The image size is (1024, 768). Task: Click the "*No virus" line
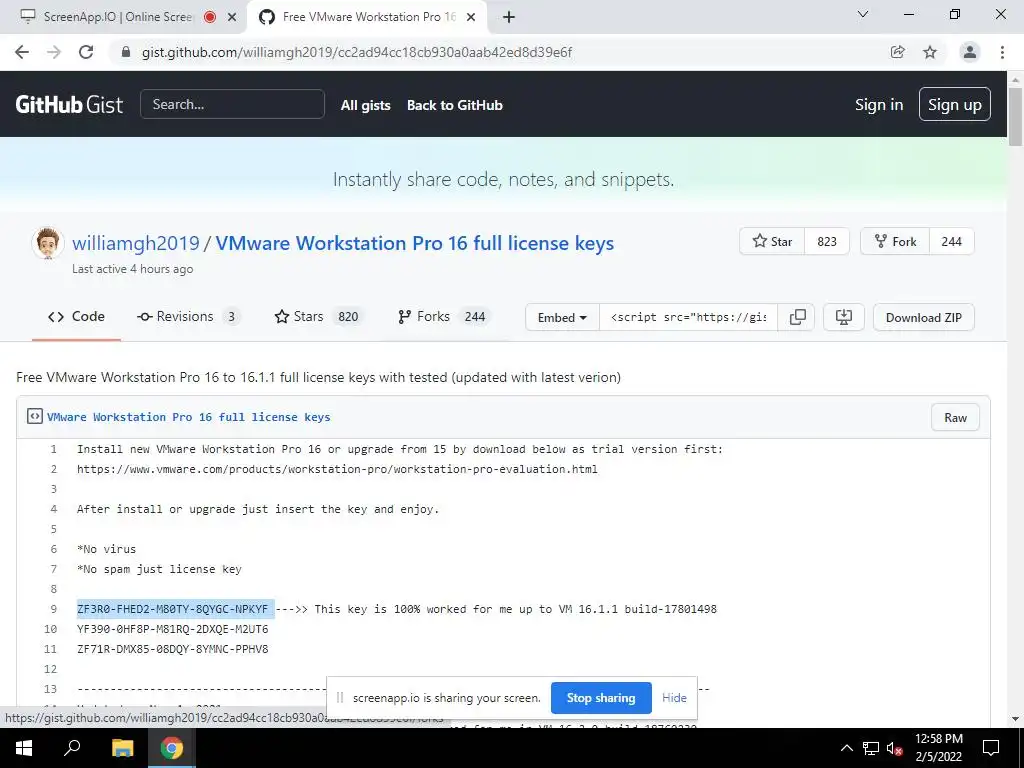tap(106, 549)
